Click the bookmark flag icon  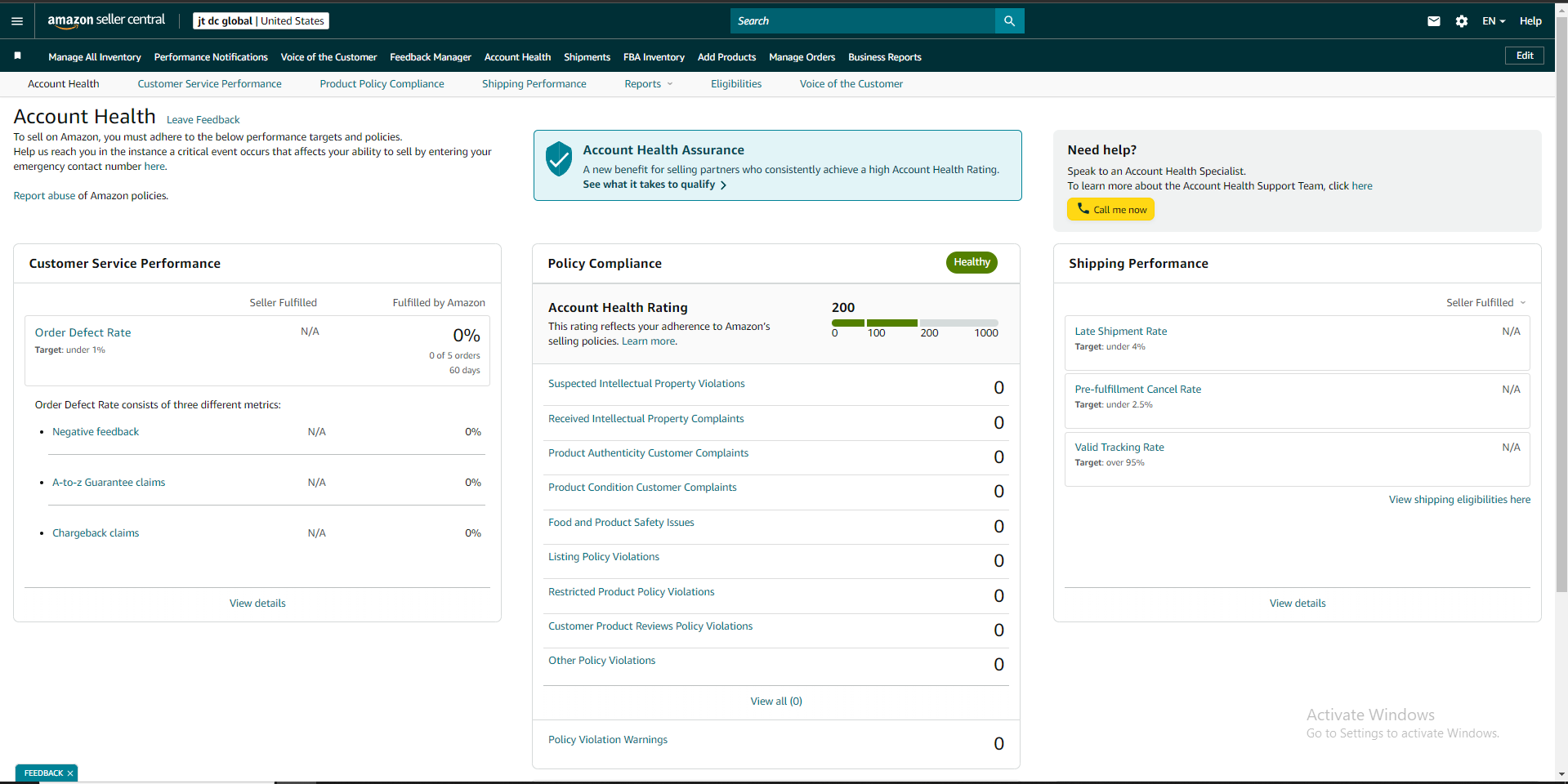coord(17,56)
